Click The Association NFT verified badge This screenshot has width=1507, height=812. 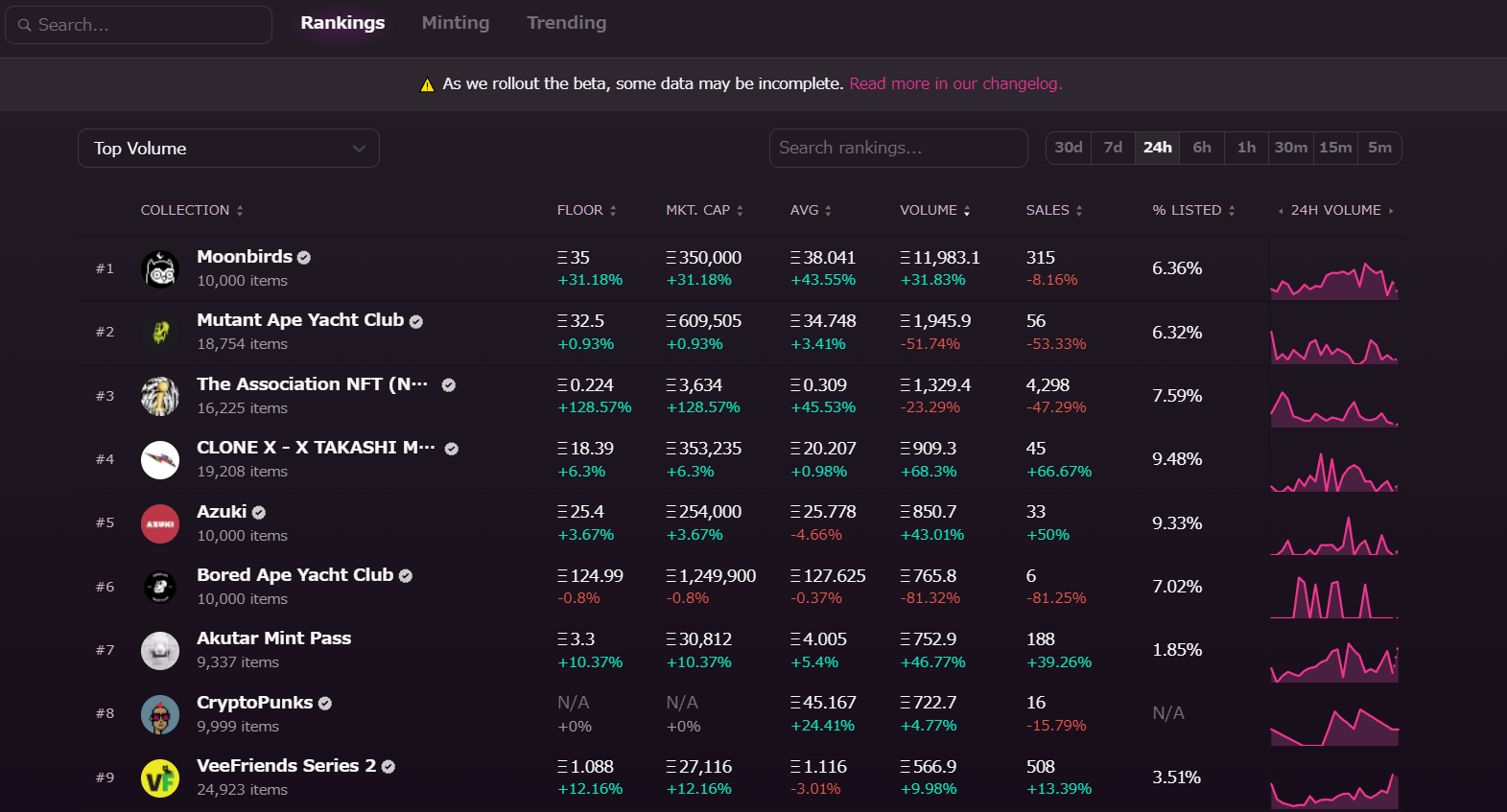[x=449, y=385]
